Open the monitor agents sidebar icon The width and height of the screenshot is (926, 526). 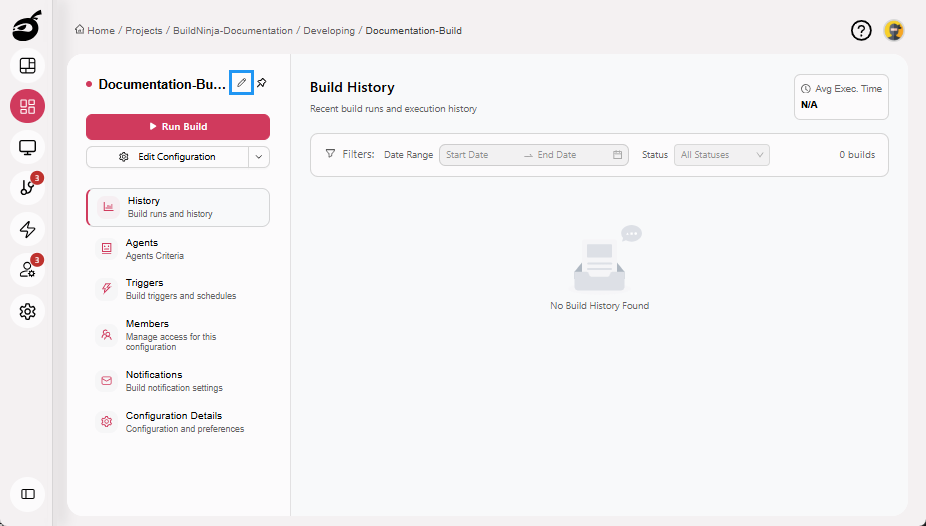tap(27, 147)
